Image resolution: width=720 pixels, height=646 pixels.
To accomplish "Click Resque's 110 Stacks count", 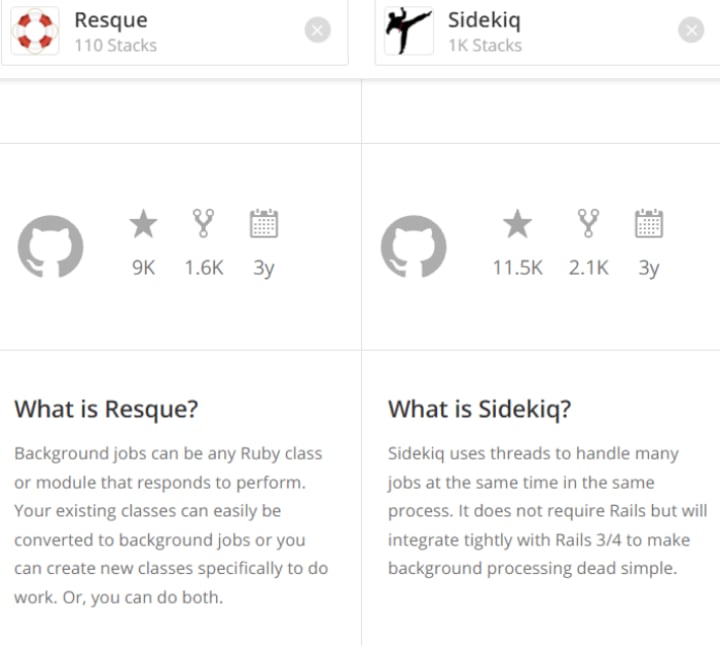I will click(116, 45).
